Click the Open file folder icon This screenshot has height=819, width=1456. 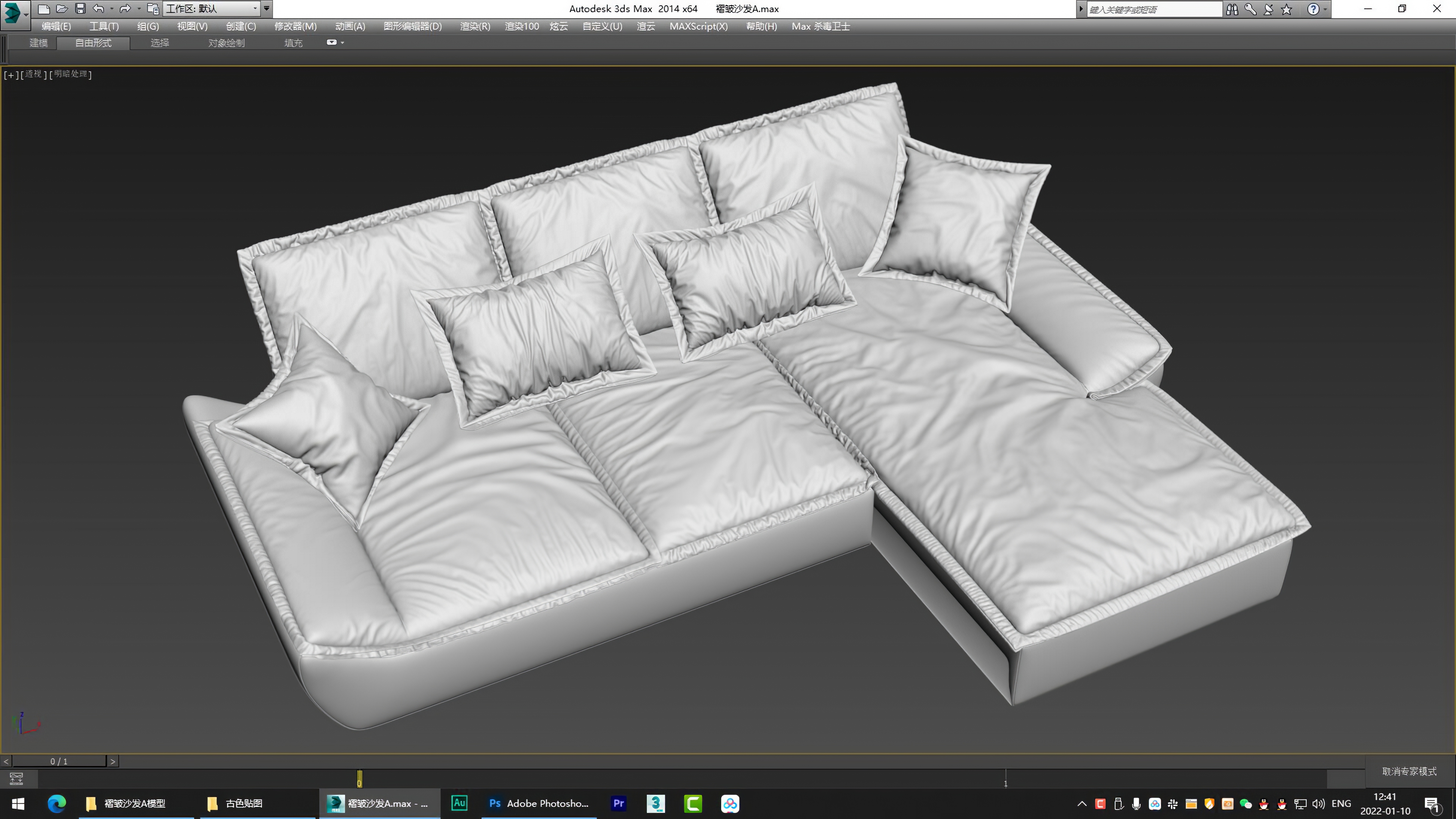[62, 8]
